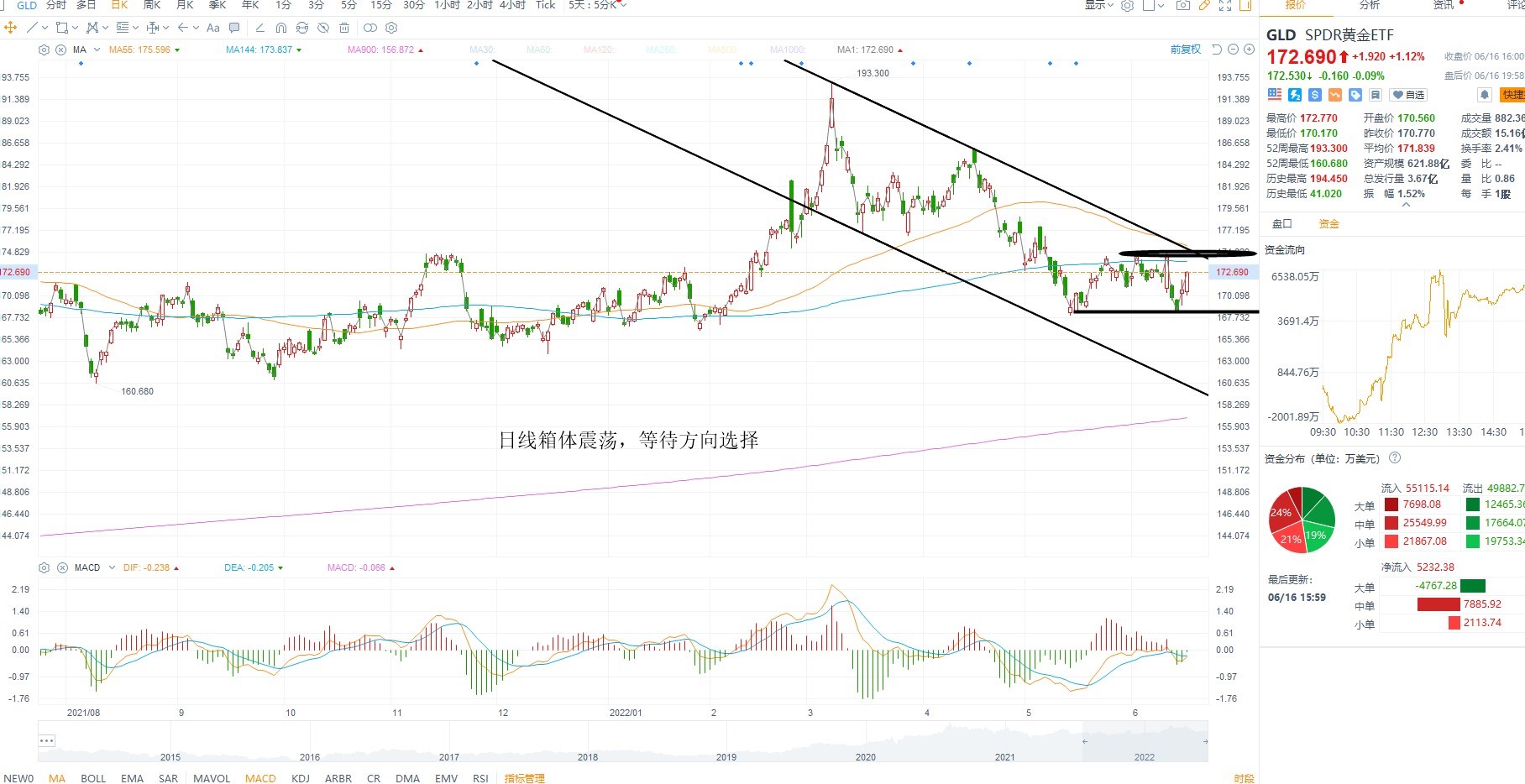Open MA indicator settings gear
This screenshot has width=1525, height=784.
pos(45,50)
